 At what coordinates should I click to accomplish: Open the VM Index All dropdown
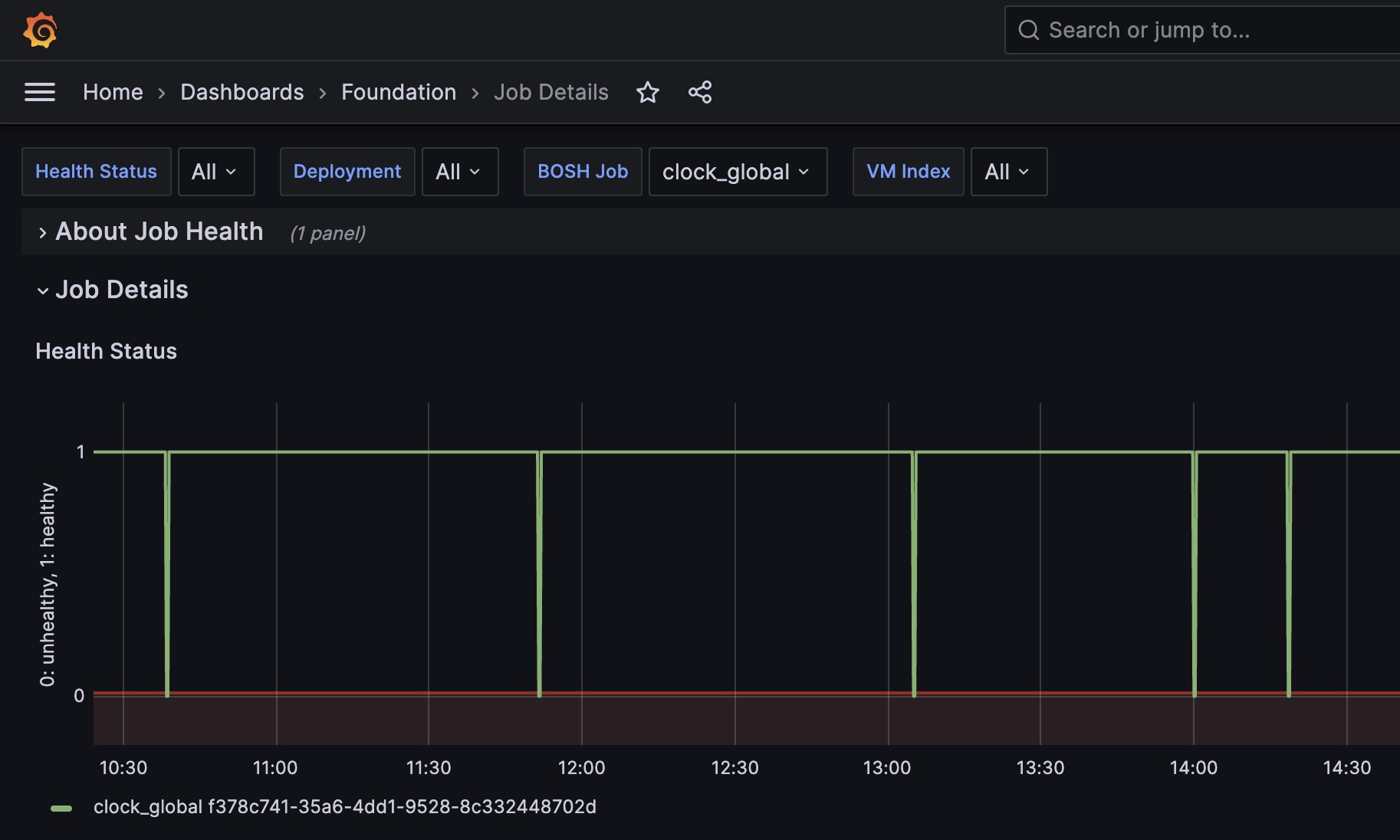[x=1008, y=172]
